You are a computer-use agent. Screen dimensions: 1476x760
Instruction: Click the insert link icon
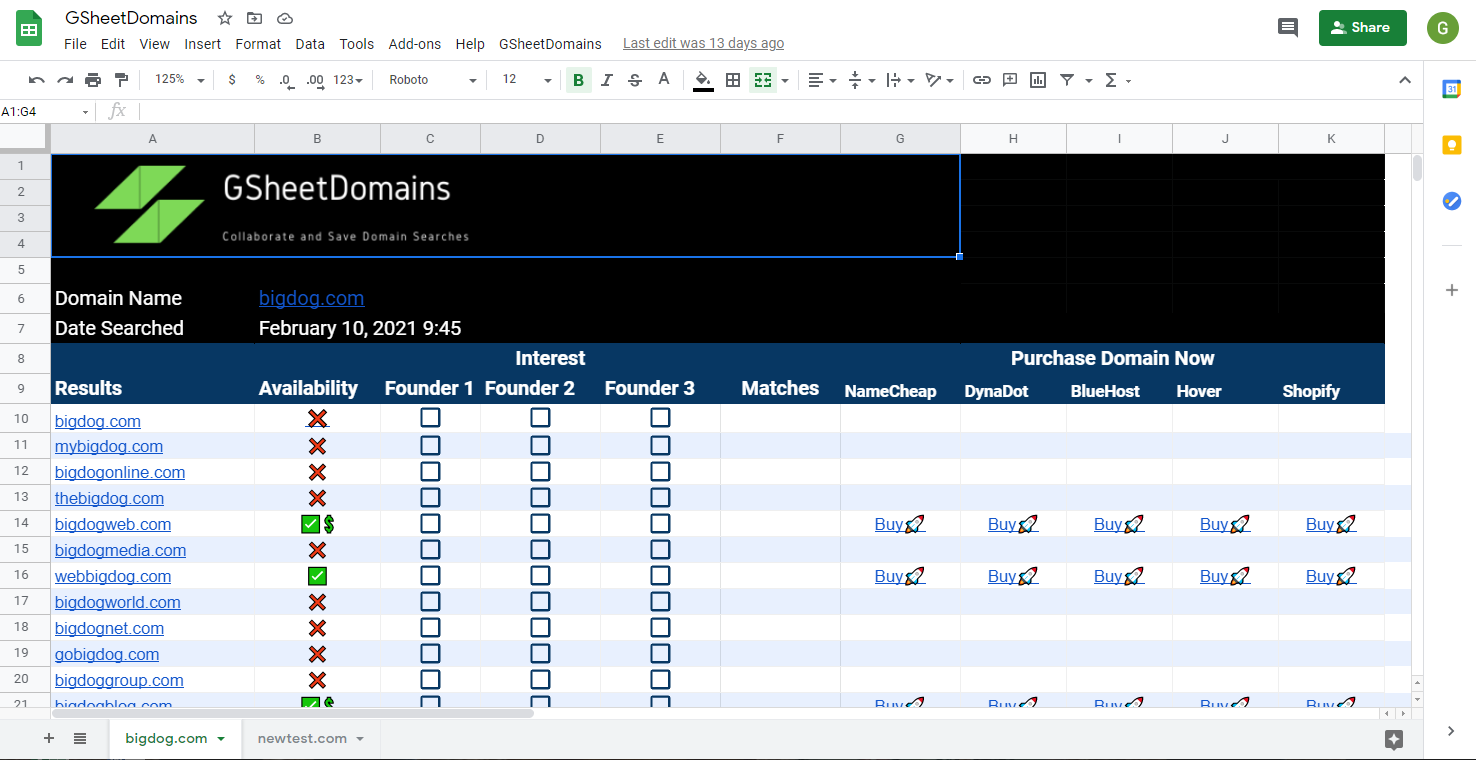tap(982, 80)
